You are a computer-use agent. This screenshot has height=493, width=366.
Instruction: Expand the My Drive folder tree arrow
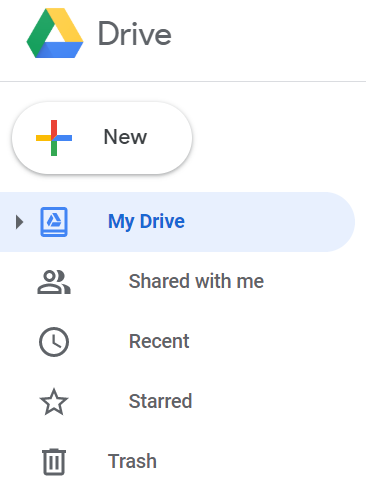[19, 222]
